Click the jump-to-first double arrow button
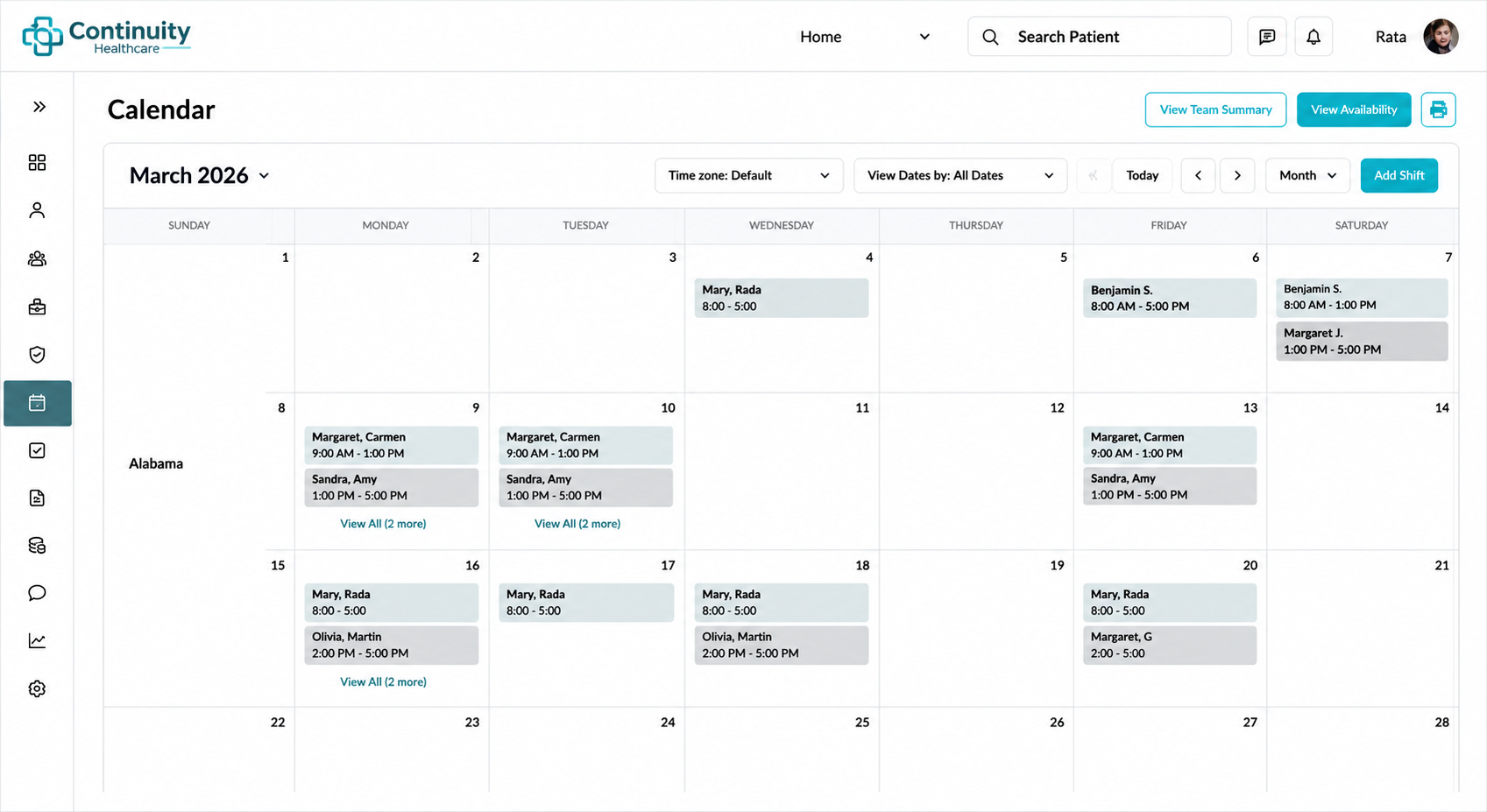Image resolution: width=1487 pixels, height=812 pixels. [x=1094, y=175]
